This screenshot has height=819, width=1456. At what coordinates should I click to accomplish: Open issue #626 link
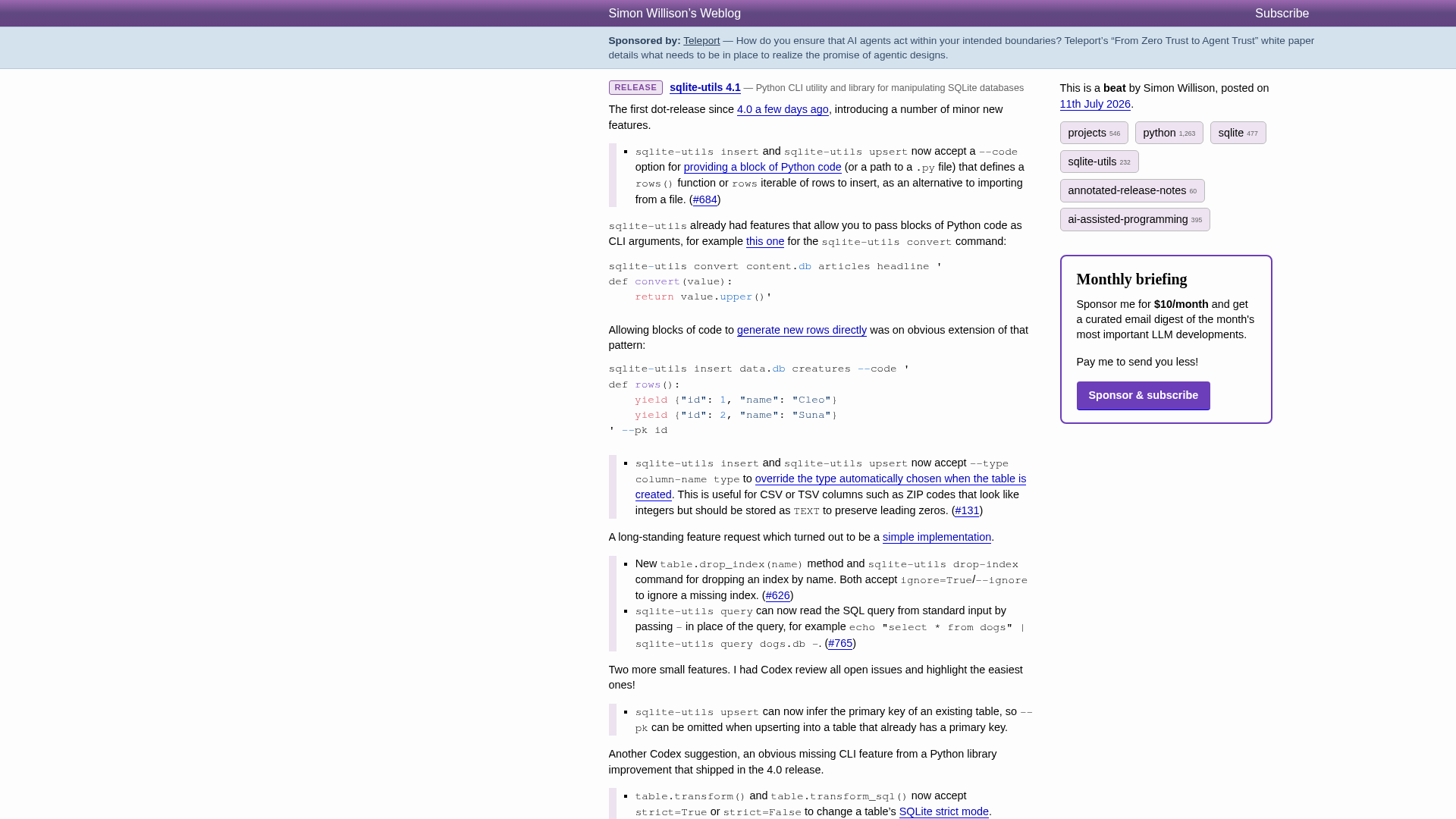click(777, 595)
